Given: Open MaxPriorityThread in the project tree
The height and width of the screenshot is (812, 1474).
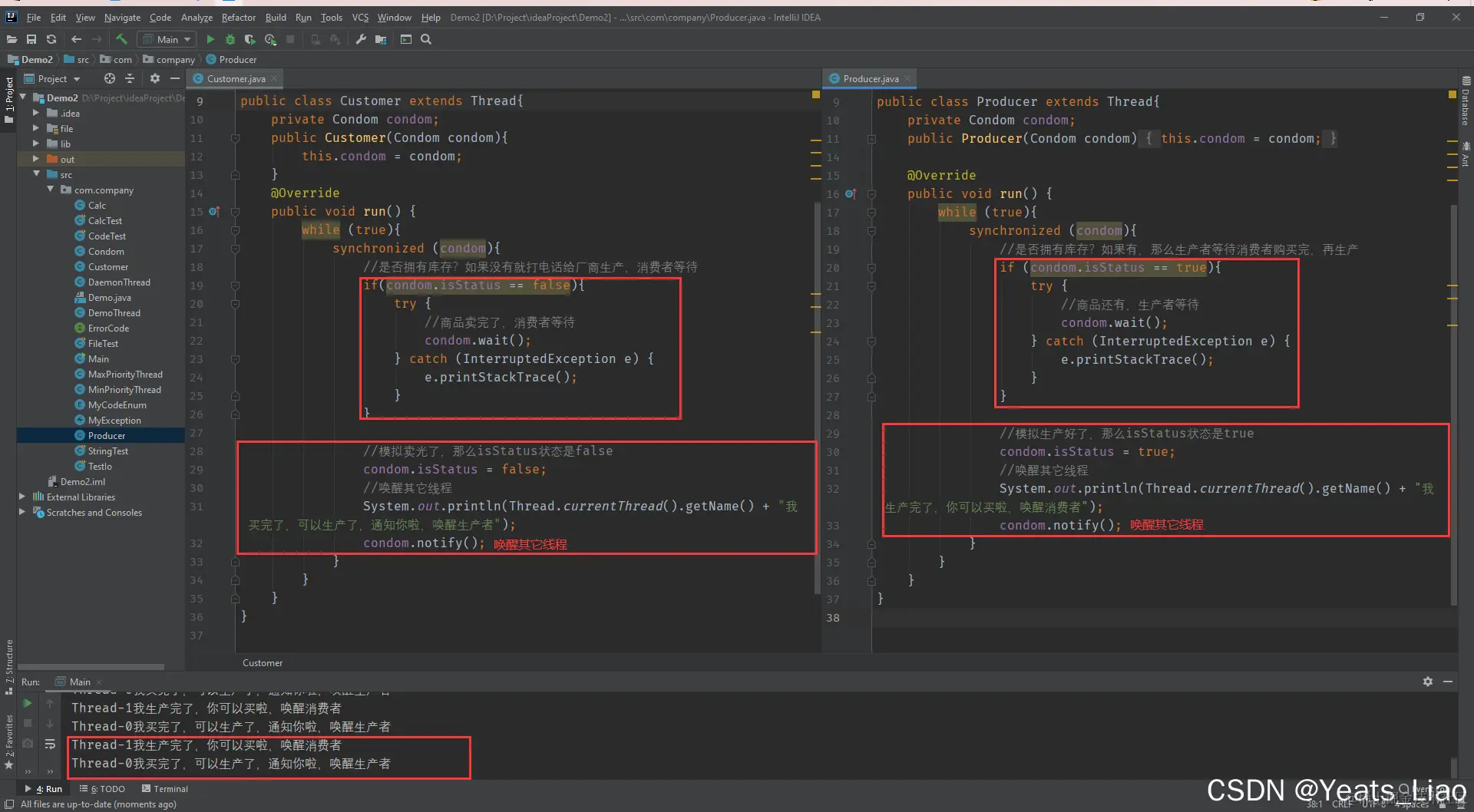Looking at the screenshot, I should 125,374.
